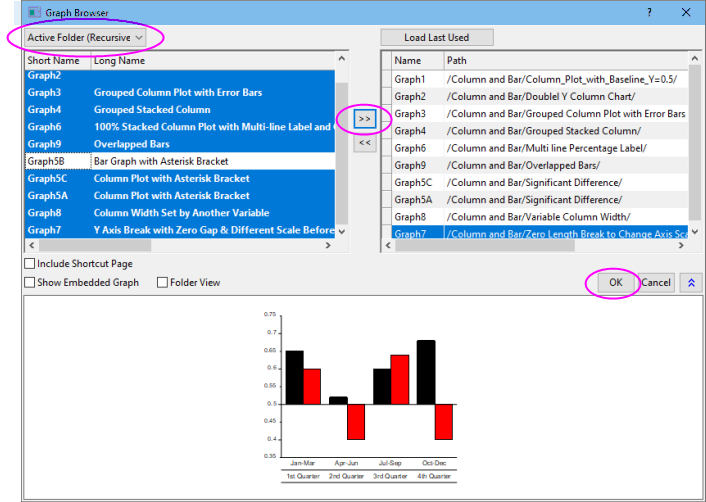This screenshot has height=502, width=706.
Task: Click down arrow of left list vertical scrollbar
Action: [x=342, y=231]
